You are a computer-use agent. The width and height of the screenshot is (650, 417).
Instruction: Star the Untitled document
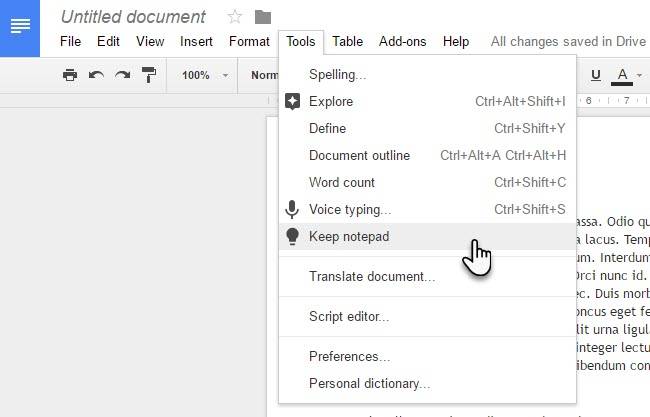pos(235,17)
